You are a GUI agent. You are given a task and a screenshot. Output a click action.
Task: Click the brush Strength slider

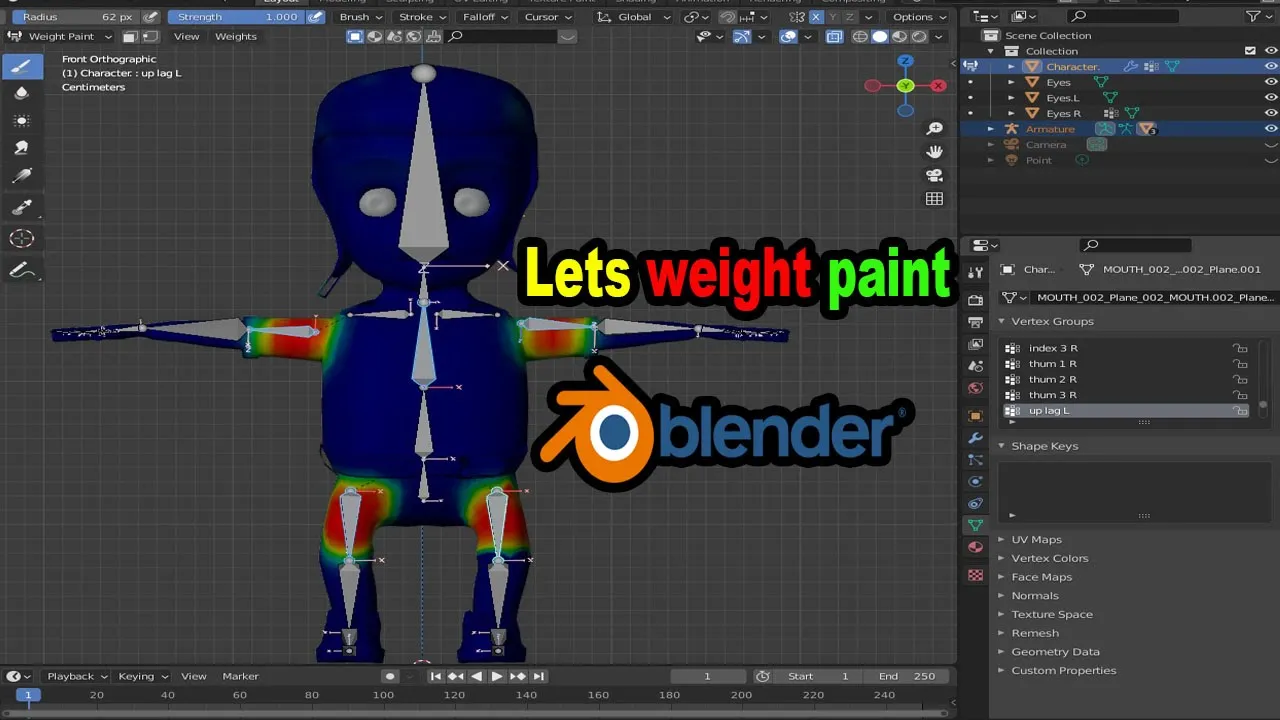click(236, 17)
